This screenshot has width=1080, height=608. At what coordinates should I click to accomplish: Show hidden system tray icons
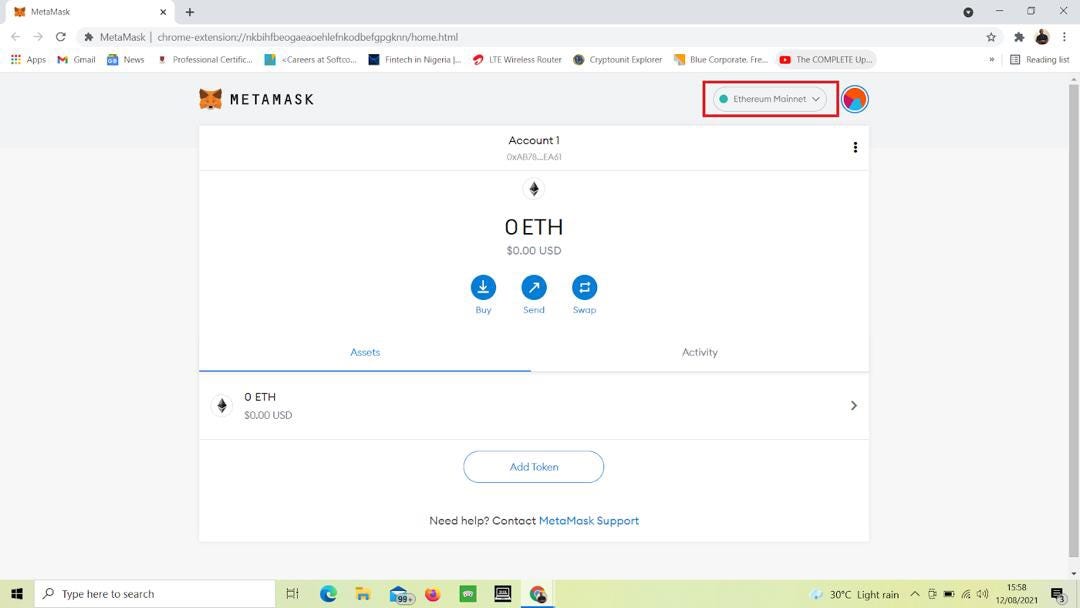[x=915, y=594]
